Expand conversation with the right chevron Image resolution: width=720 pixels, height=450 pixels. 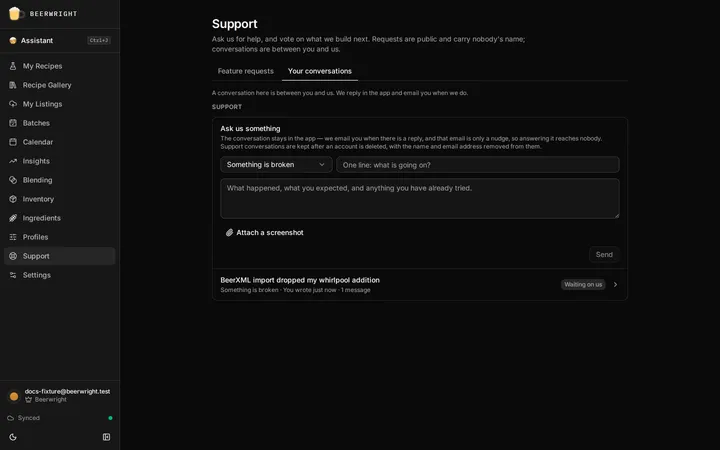click(615, 285)
